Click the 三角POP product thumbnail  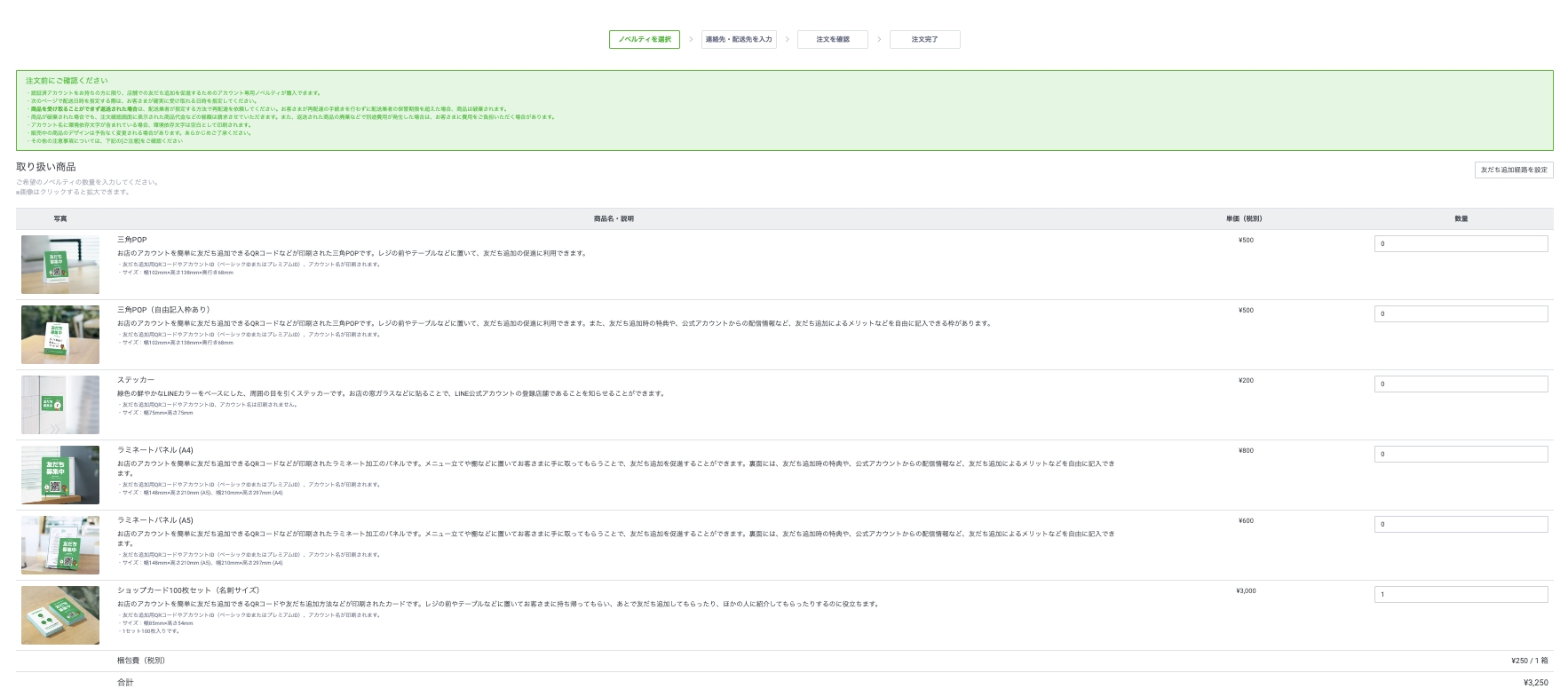coord(60,265)
